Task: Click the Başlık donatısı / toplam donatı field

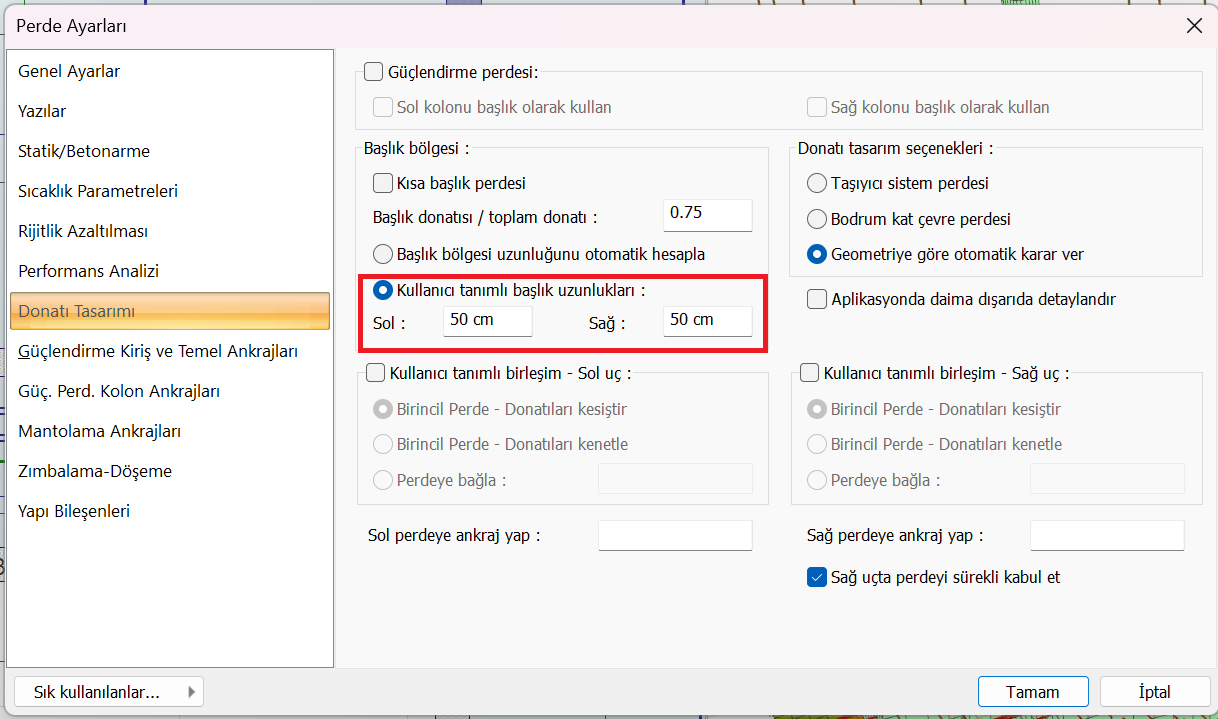Action: click(707, 214)
